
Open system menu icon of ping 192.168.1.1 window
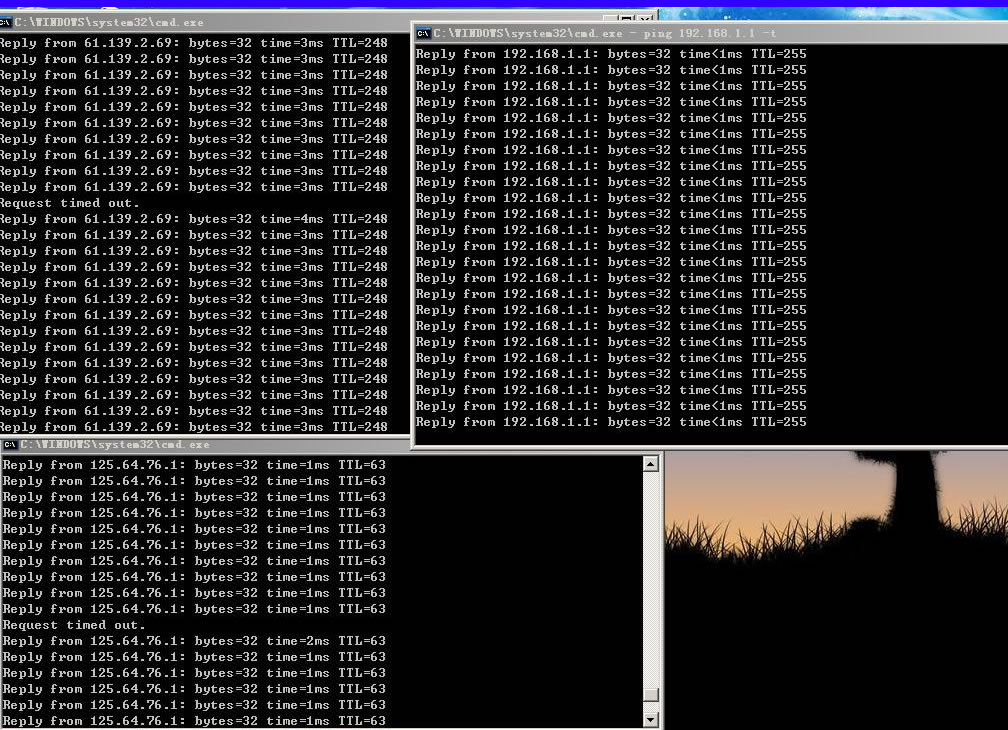(x=423, y=33)
